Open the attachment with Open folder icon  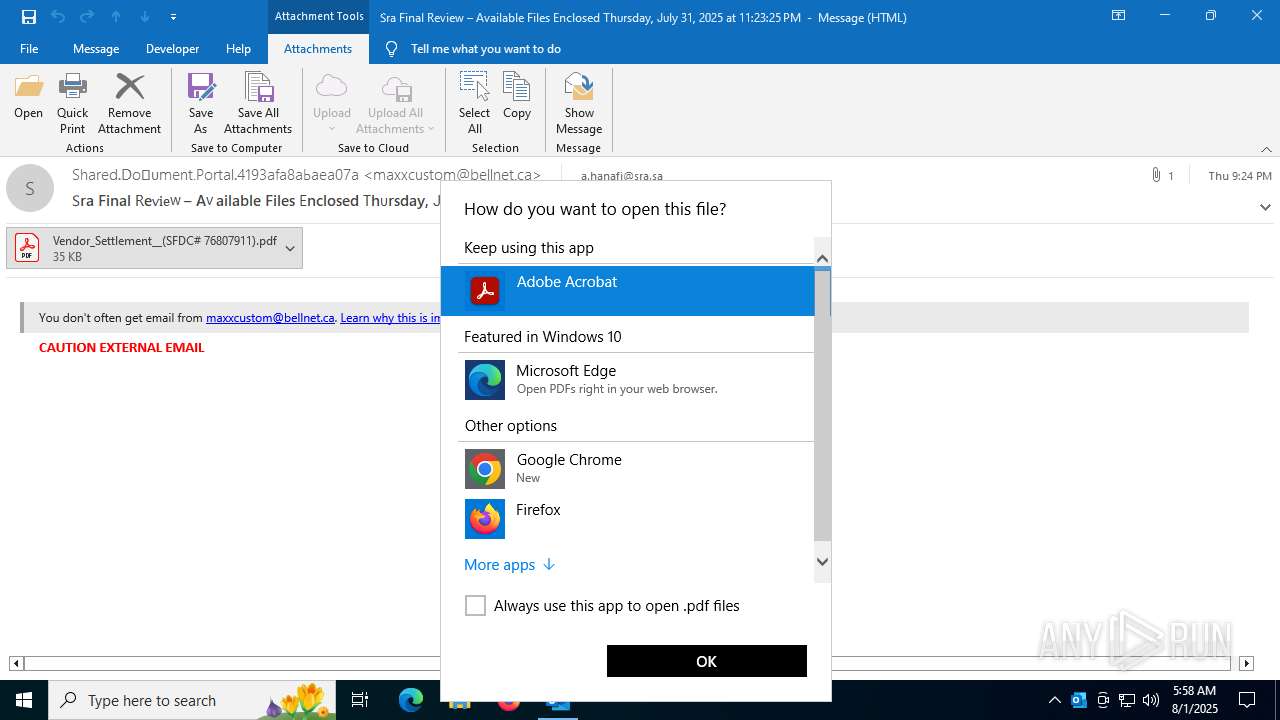pyautogui.click(x=29, y=97)
